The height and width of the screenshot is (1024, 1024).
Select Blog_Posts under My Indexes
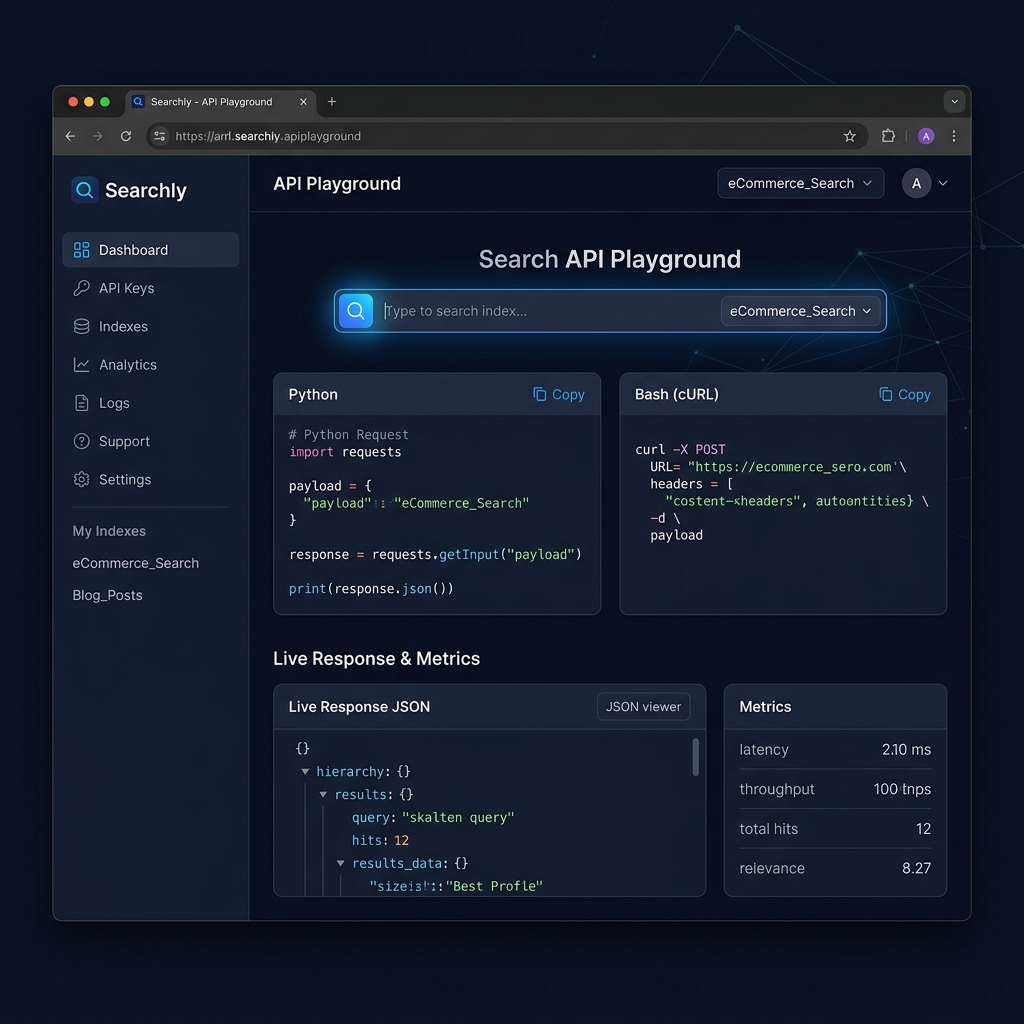click(108, 595)
